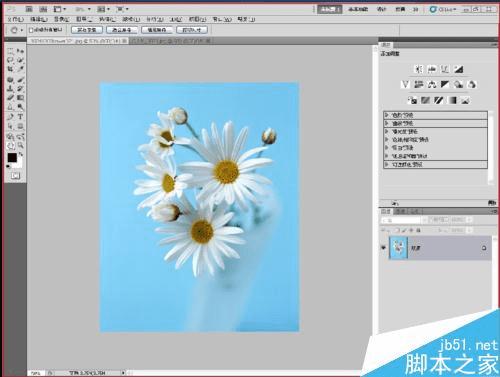Select the Crop tool
Screen dimensions: 500x377
click(10, 69)
